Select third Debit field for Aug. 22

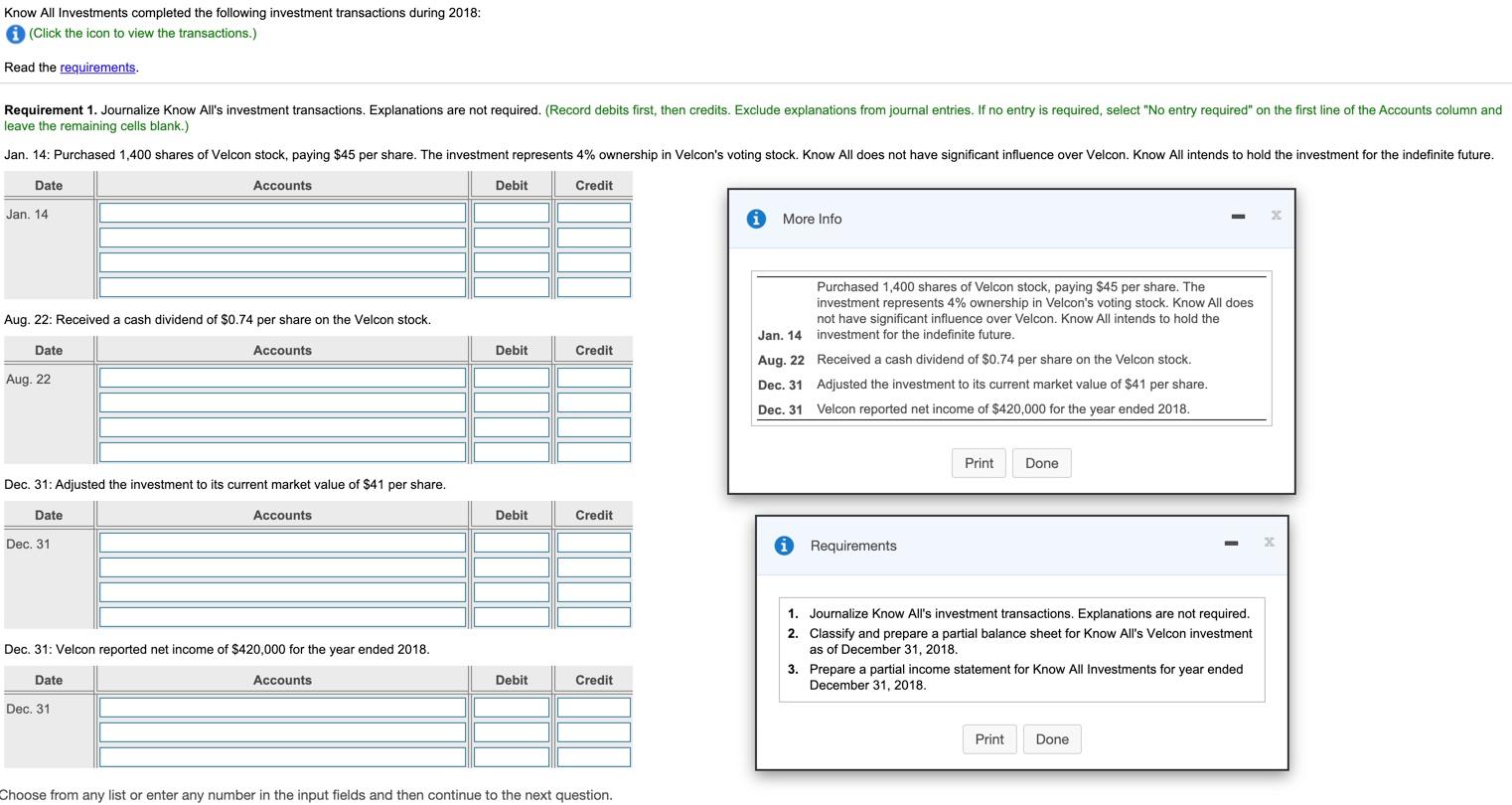pyautogui.click(x=512, y=427)
